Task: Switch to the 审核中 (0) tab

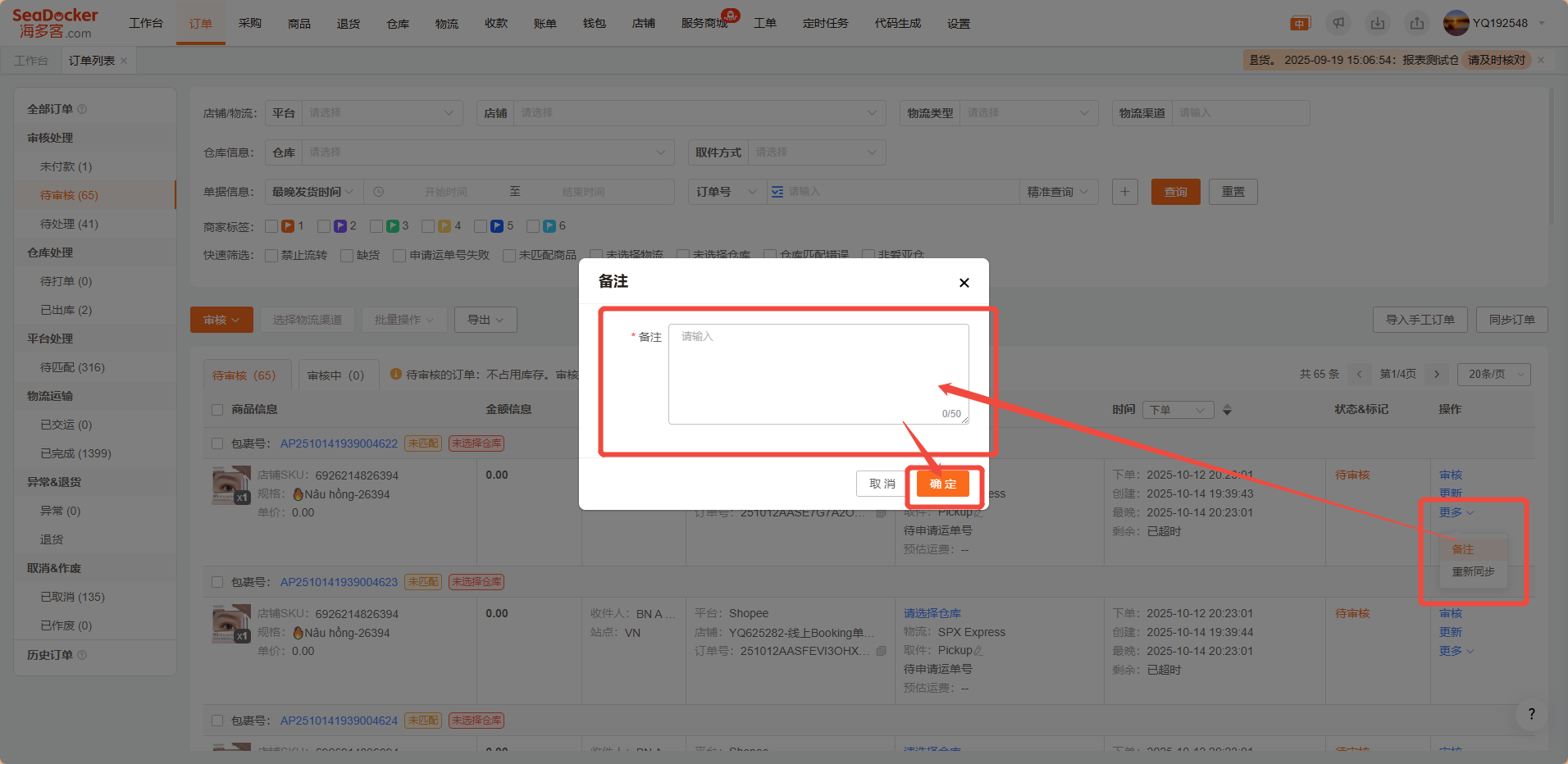Action: [x=335, y=375]
